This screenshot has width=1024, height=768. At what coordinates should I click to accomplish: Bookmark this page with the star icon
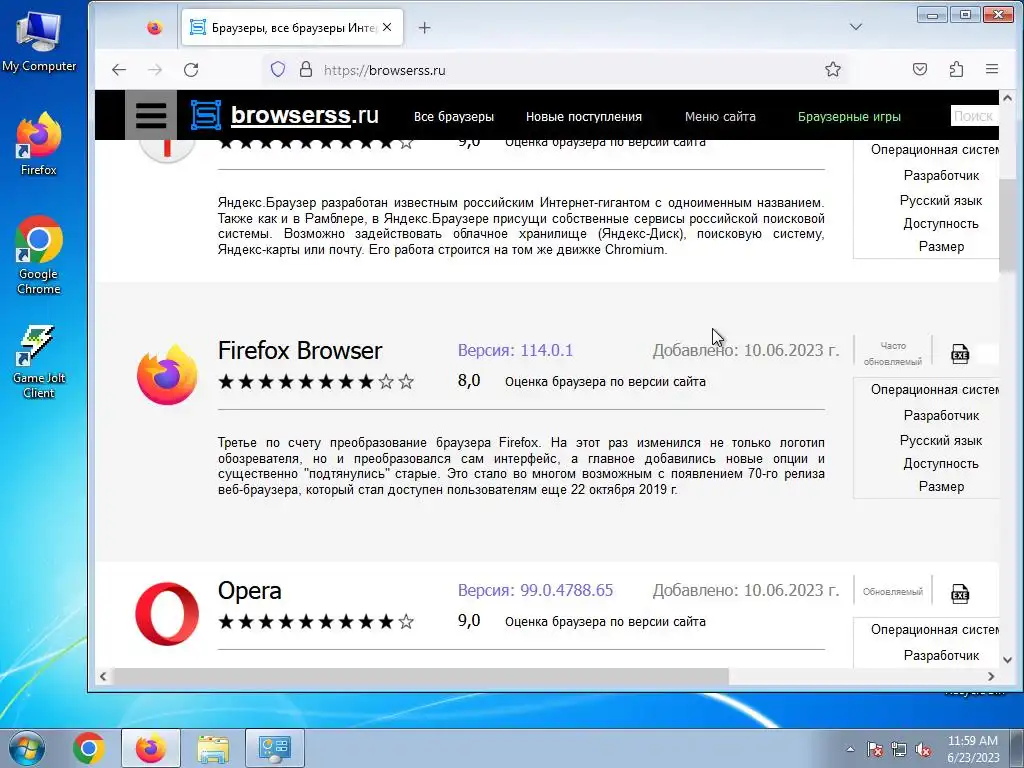tap(833, 69)
